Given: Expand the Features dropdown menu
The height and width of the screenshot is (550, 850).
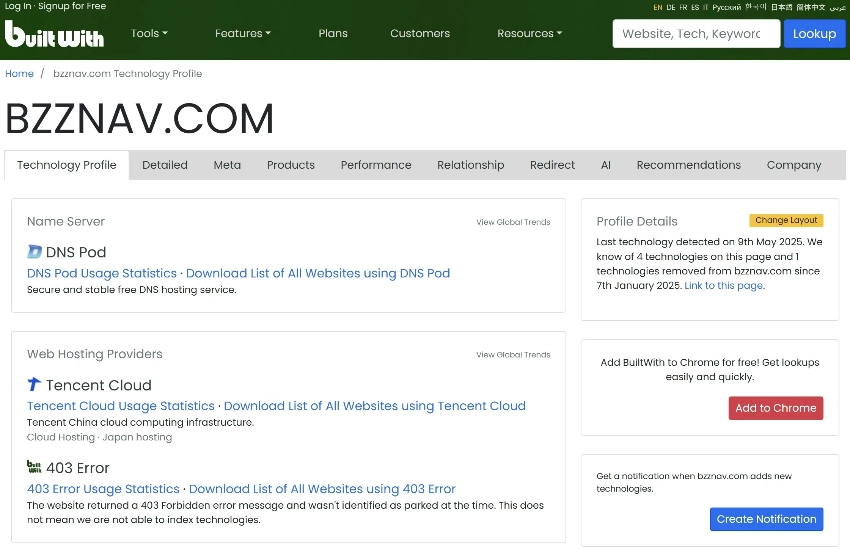Looking at the screenshot, I should 243,33.
